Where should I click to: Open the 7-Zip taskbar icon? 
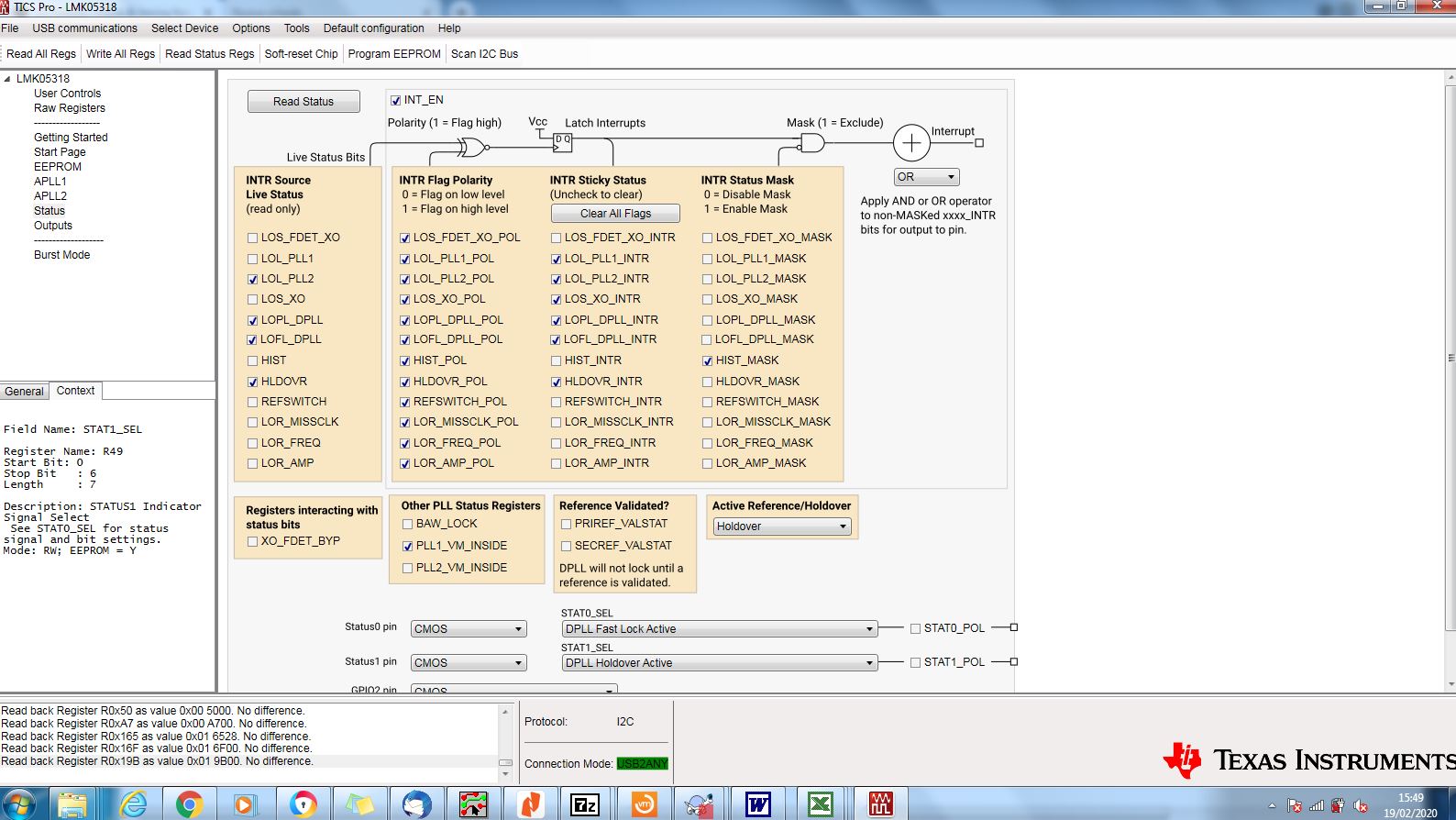585,804
